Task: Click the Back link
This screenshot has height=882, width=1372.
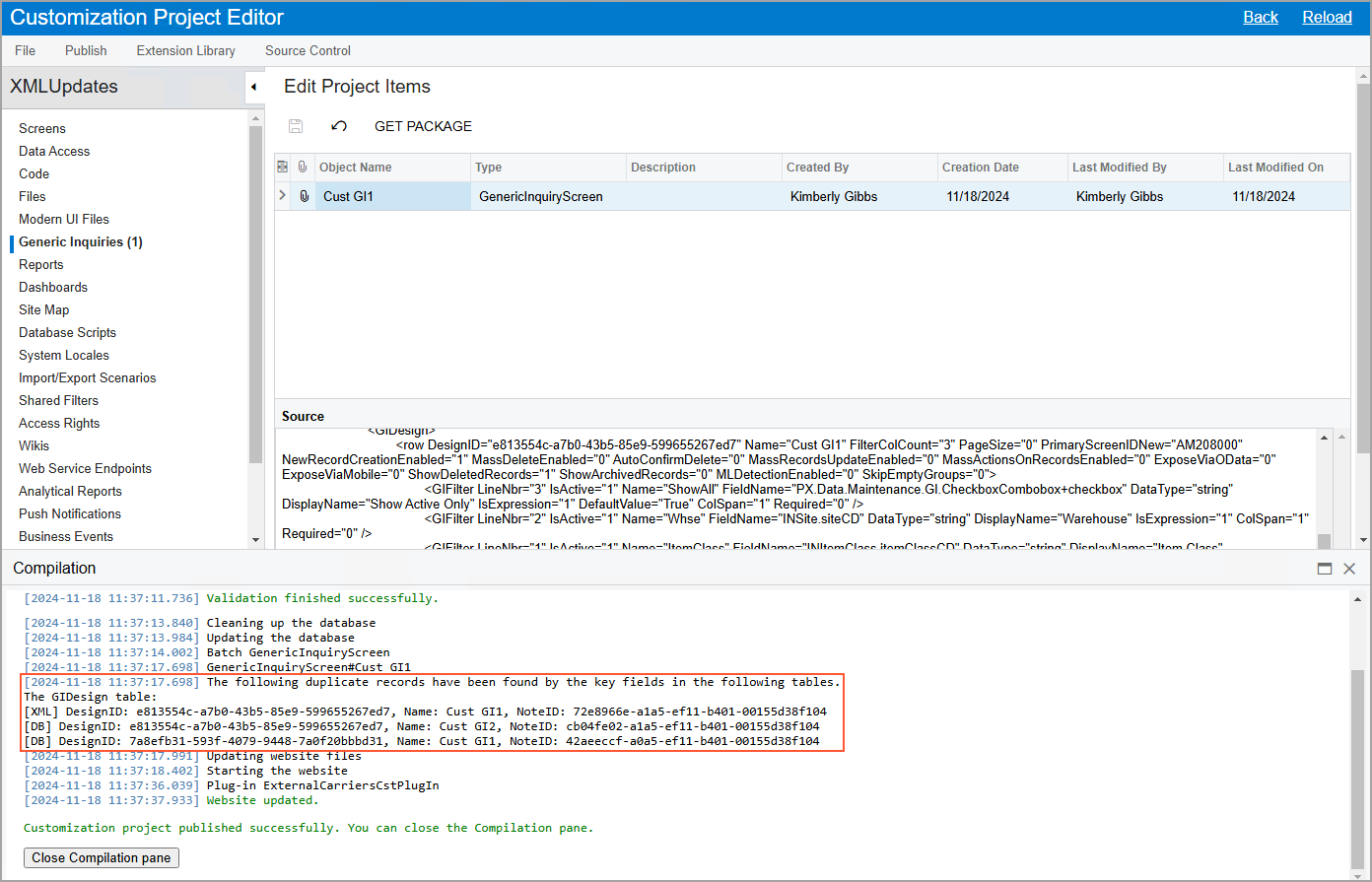Action: [x=1260, y=17]
